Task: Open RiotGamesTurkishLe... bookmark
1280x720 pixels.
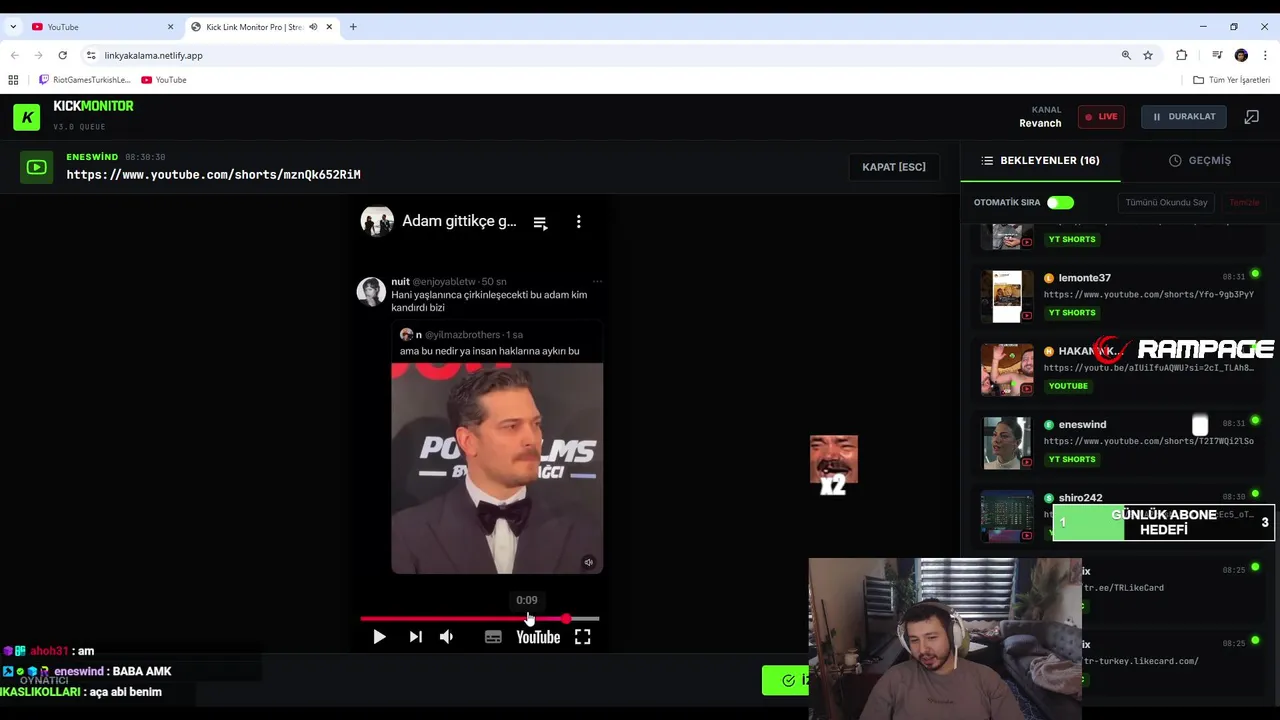Action: click(85, 80)
